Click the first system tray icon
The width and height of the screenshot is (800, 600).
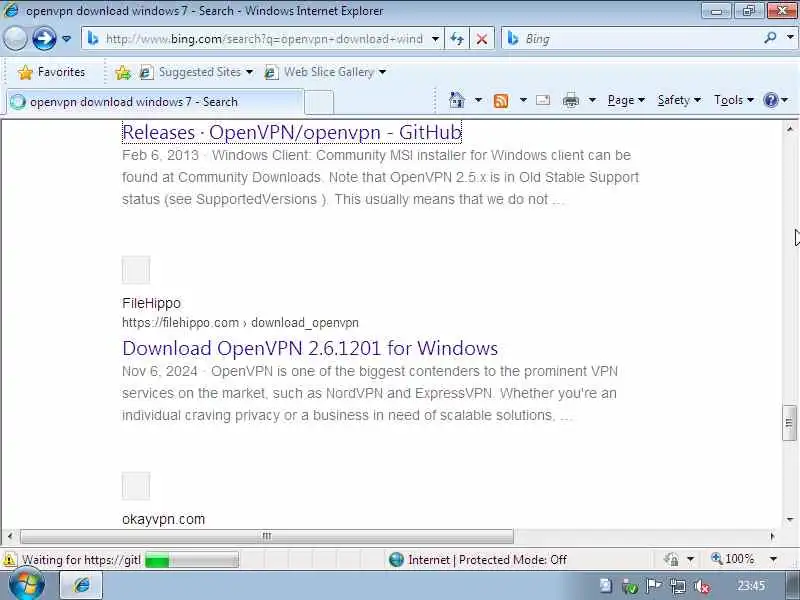pyautogui.click(x=606, y=586)
